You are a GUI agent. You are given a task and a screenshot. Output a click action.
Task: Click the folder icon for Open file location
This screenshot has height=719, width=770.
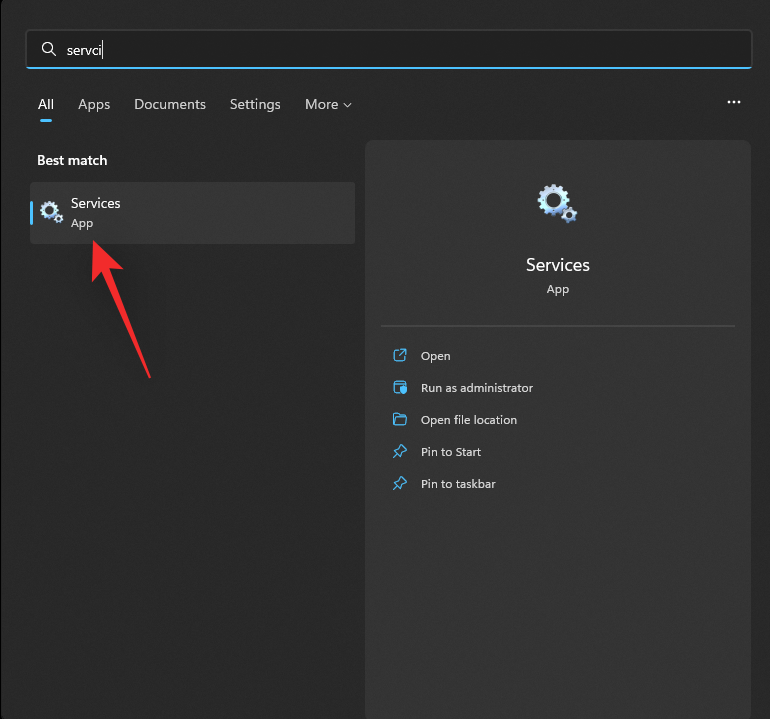pyautogui.click(x=400, y=420)
